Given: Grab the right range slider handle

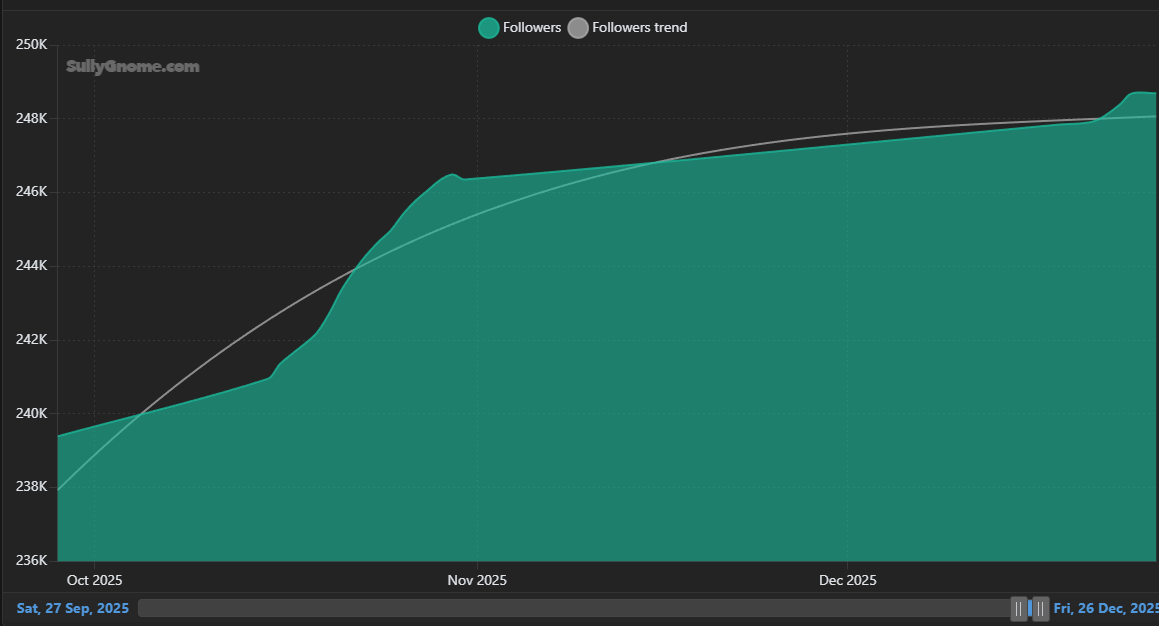Looking at the screenshot, I should (1040, 608).
